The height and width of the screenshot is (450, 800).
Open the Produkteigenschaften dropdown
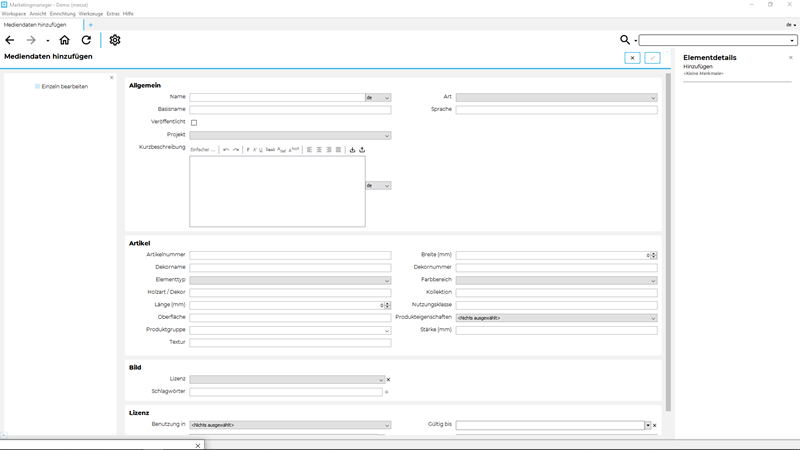(x=557, y=318)
